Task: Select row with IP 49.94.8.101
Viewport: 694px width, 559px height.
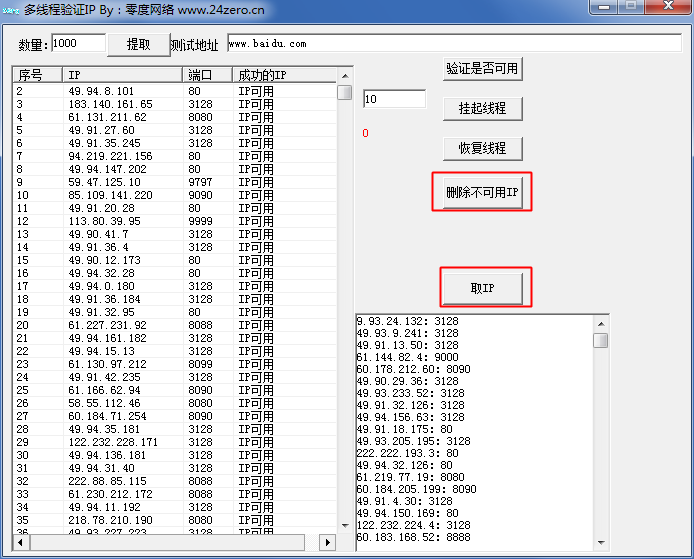Action: tap(175, 91)
